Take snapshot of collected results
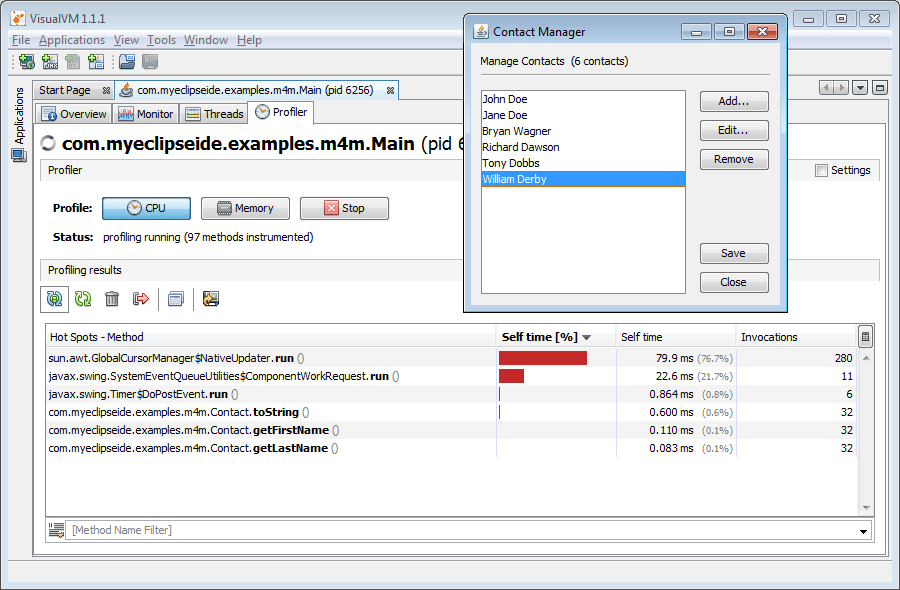The width and height of the screenshot is (900, 590). click(x=139, y=298)
